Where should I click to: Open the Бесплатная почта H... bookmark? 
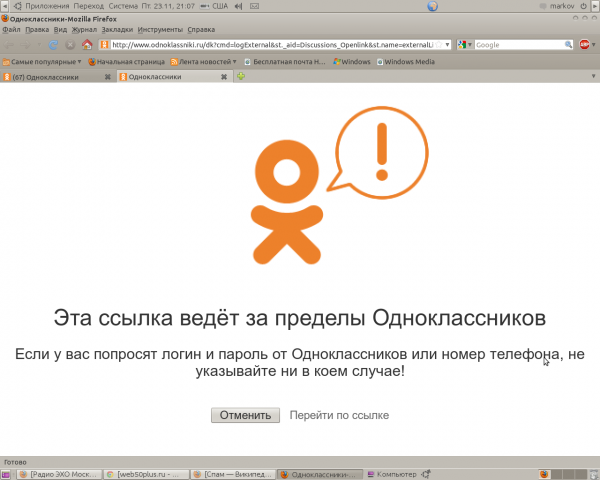coord(285,62)
